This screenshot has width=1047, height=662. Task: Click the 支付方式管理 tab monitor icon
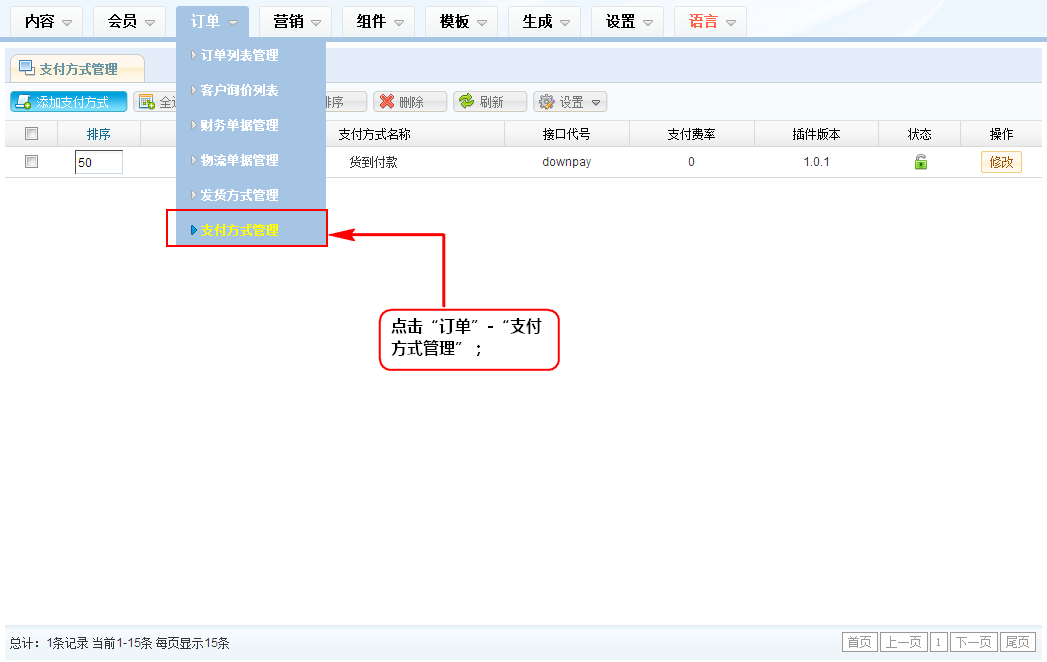pos(27,68)
